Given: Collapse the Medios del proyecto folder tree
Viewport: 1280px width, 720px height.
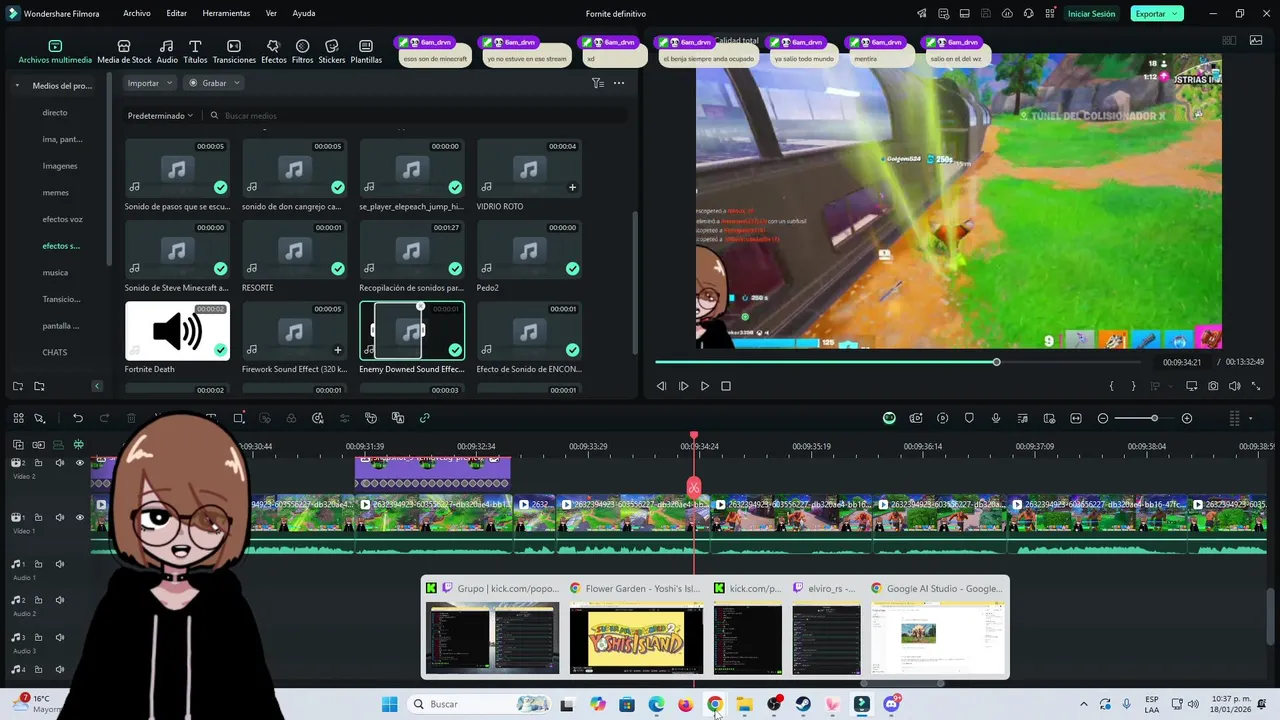Looking at the screenshot, I should coord(17,86).
